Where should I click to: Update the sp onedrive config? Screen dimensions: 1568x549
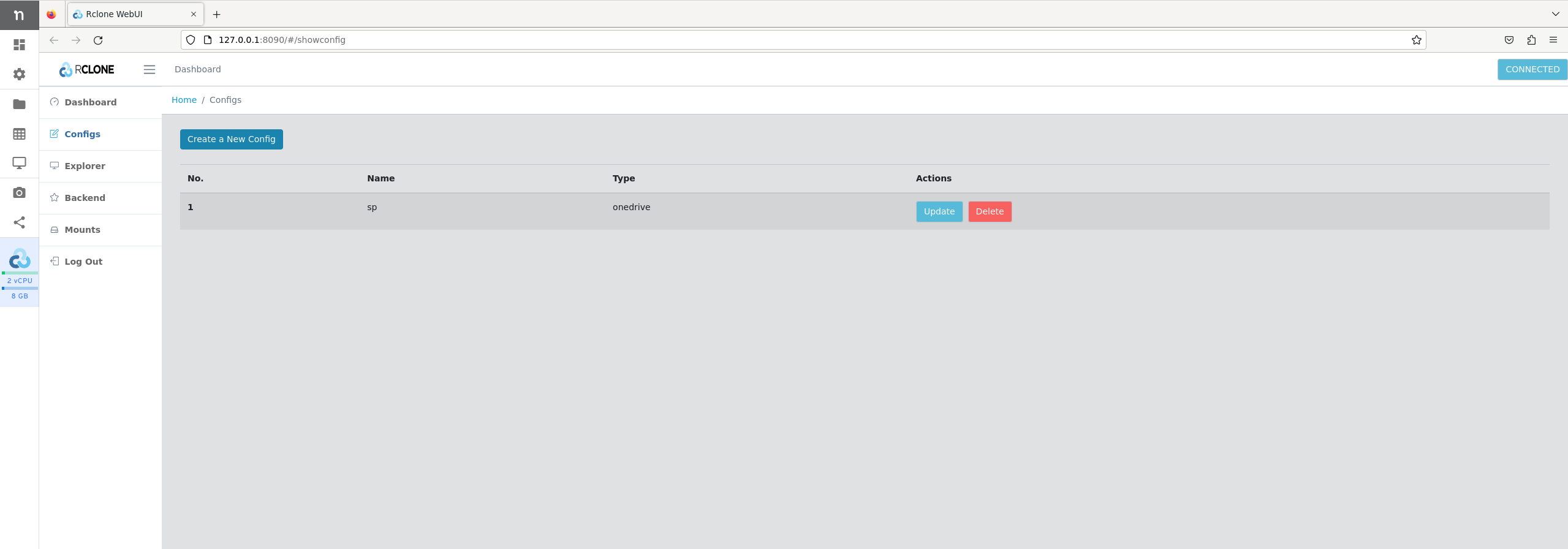tap(939, 211)
